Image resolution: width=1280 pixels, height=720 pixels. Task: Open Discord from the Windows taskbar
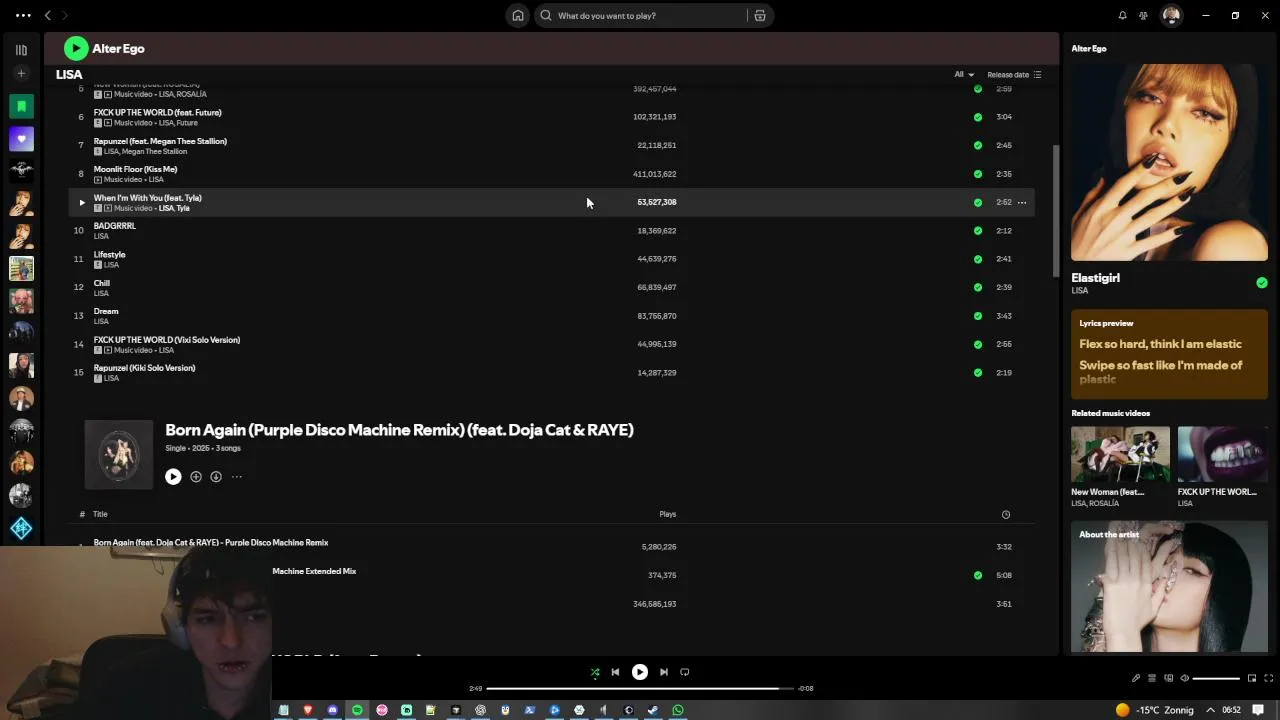pyautogui.click(x=333, y=710)
